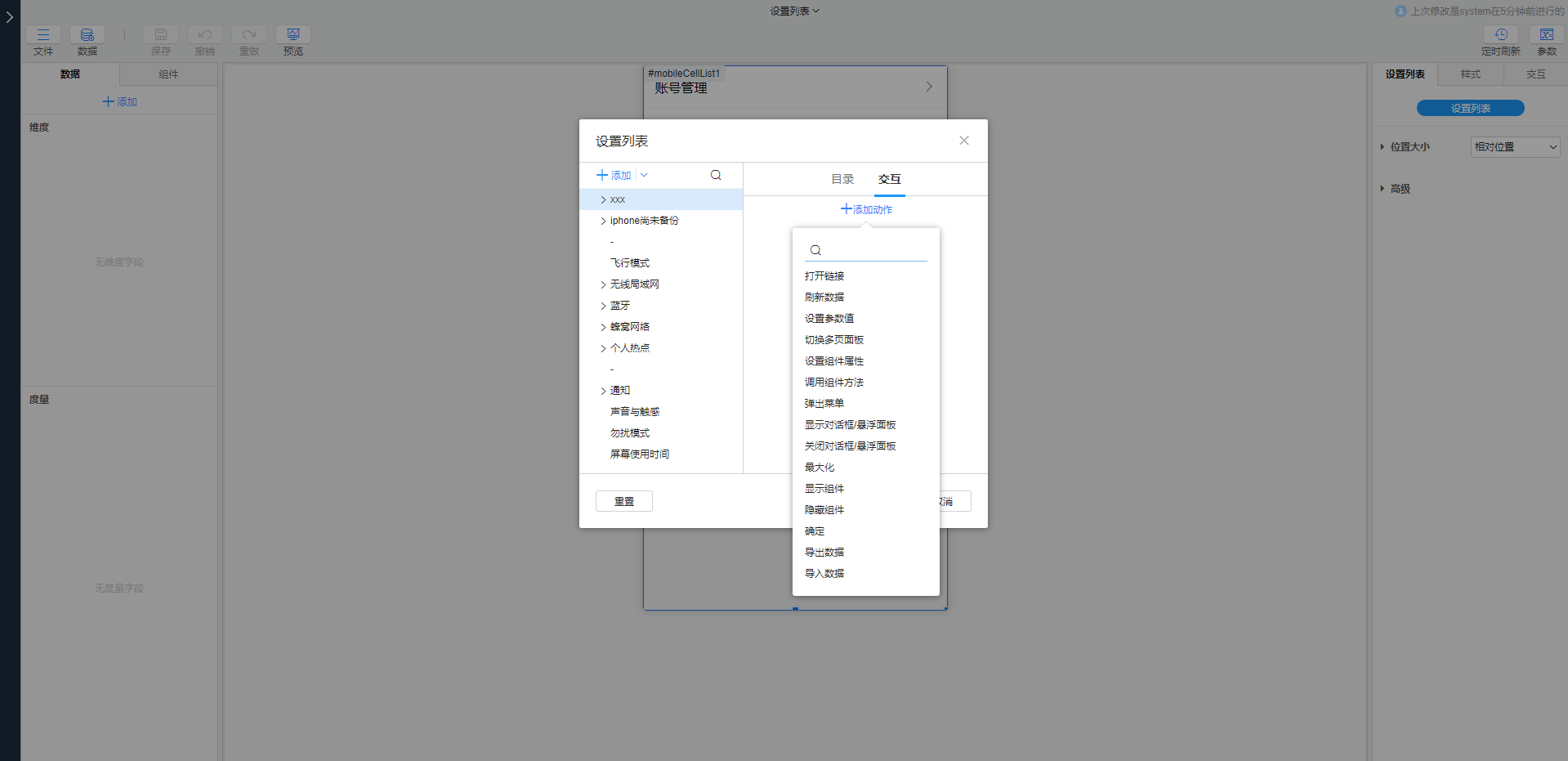This screenshot has width=1568, height=761.
Task: Click the 重置 reset button
Action: (x=623, y=501)
